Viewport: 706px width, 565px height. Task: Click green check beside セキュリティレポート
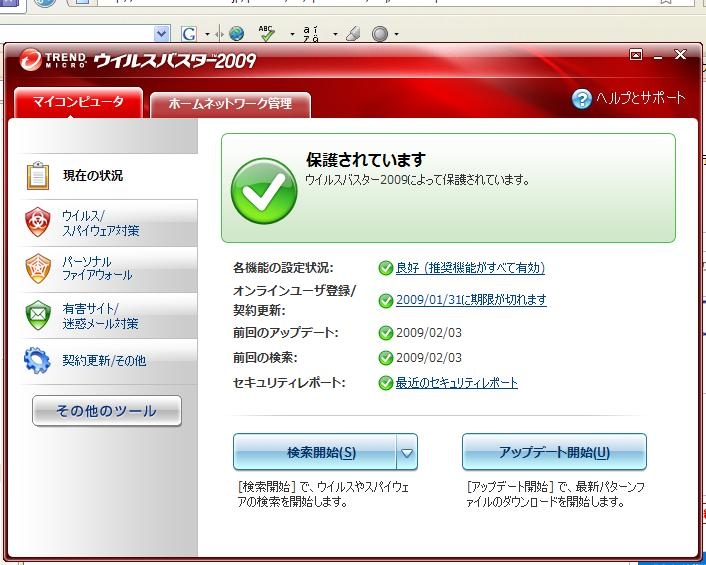click(x=385, y=383)
